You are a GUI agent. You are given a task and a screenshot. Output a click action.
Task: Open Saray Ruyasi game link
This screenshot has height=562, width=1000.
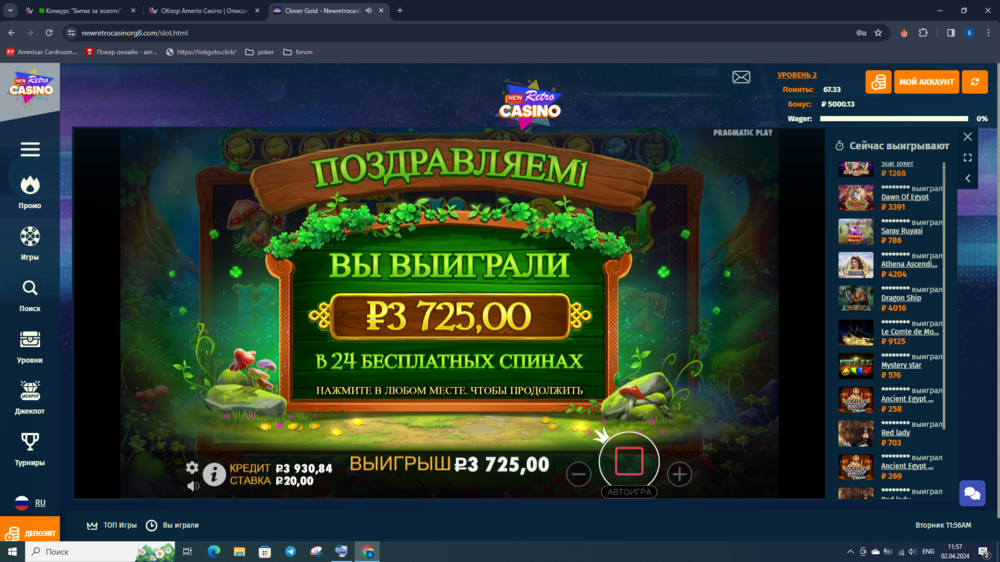(902, 231)
